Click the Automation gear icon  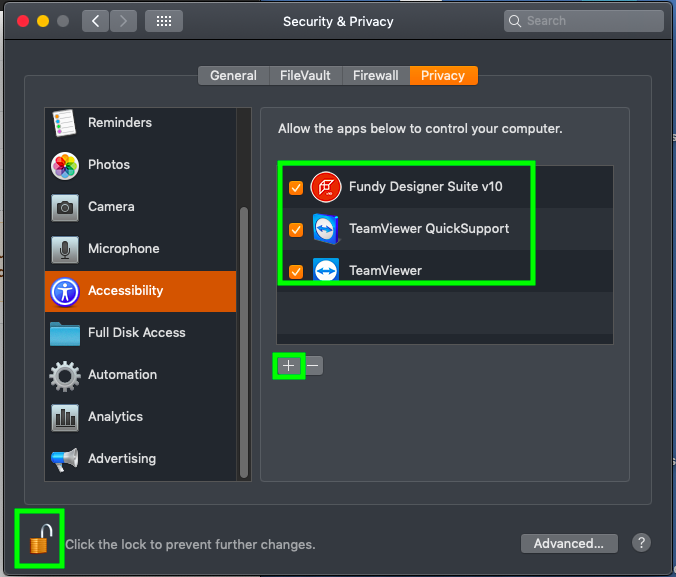click(65, 376)
